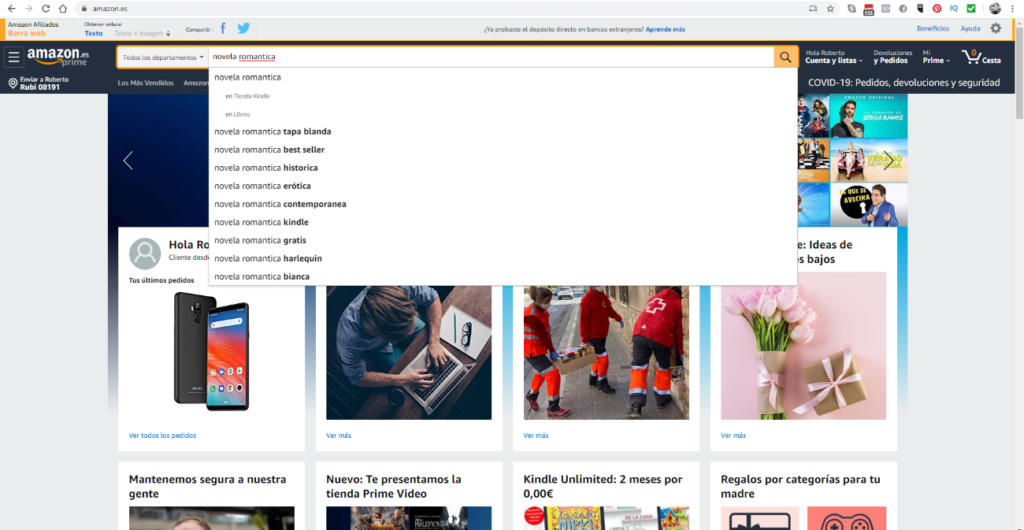Bookmark this page with star icon
This screenshot has width=1024, height=530.
pos(831,8)
